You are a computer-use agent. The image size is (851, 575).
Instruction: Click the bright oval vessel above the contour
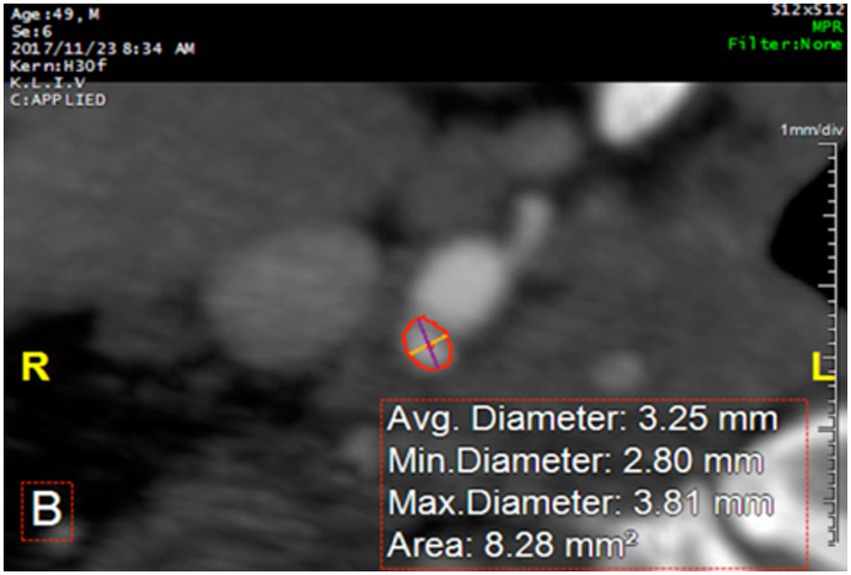pos(459,284)
